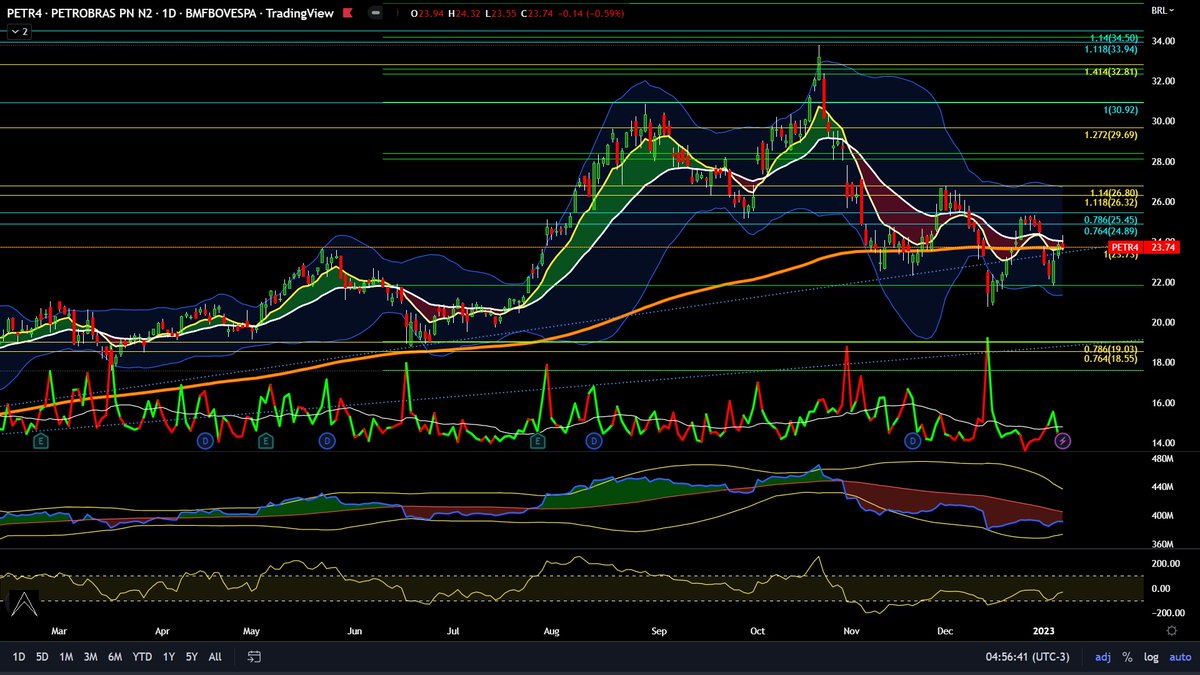The image size is (1200, 675).
Task: Click the 34.00 price axis label
Action: pos(1163,41)
